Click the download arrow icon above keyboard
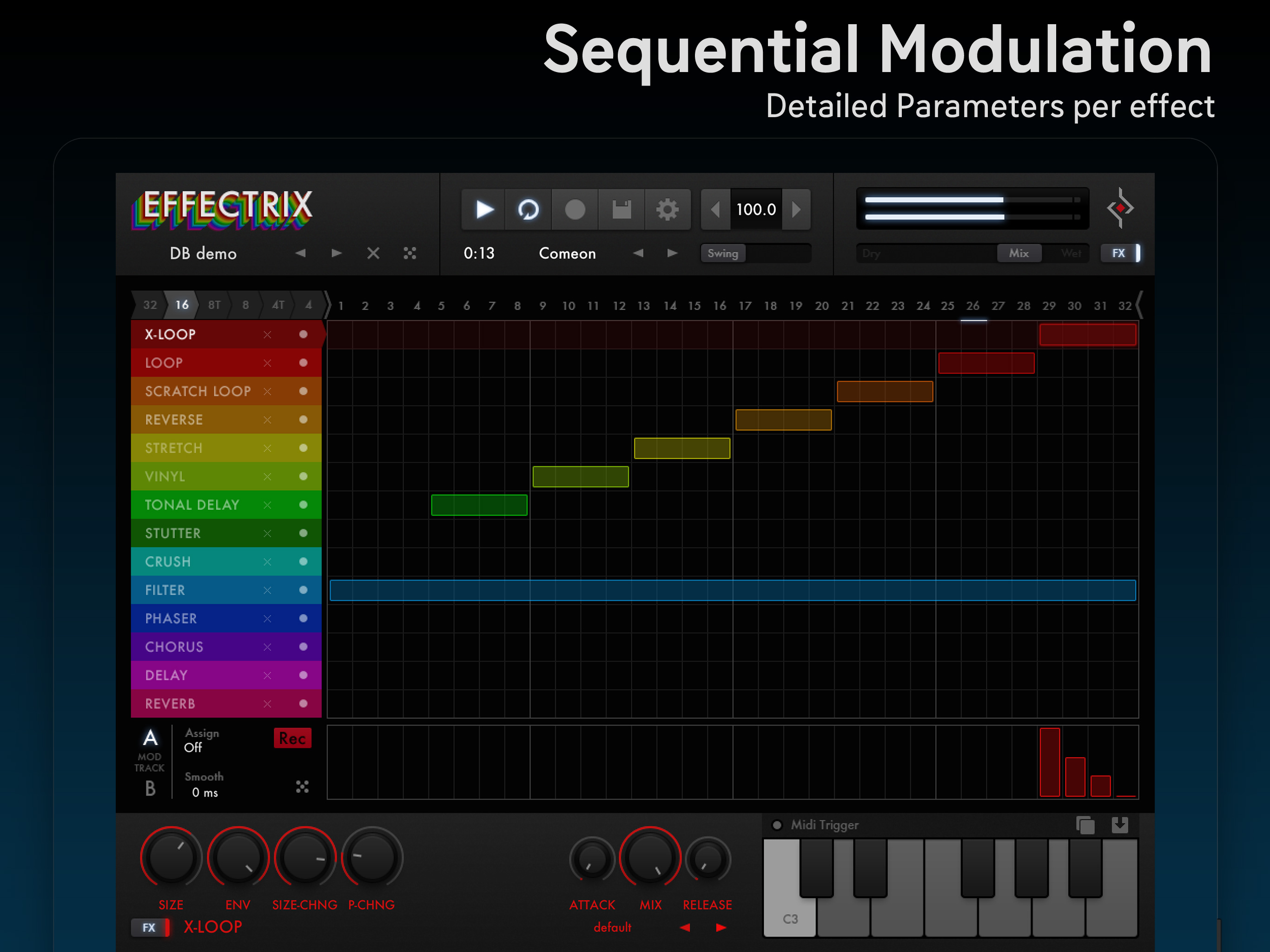The width and height of the screenshot is (1270, 952). (x=1119, y=825)
